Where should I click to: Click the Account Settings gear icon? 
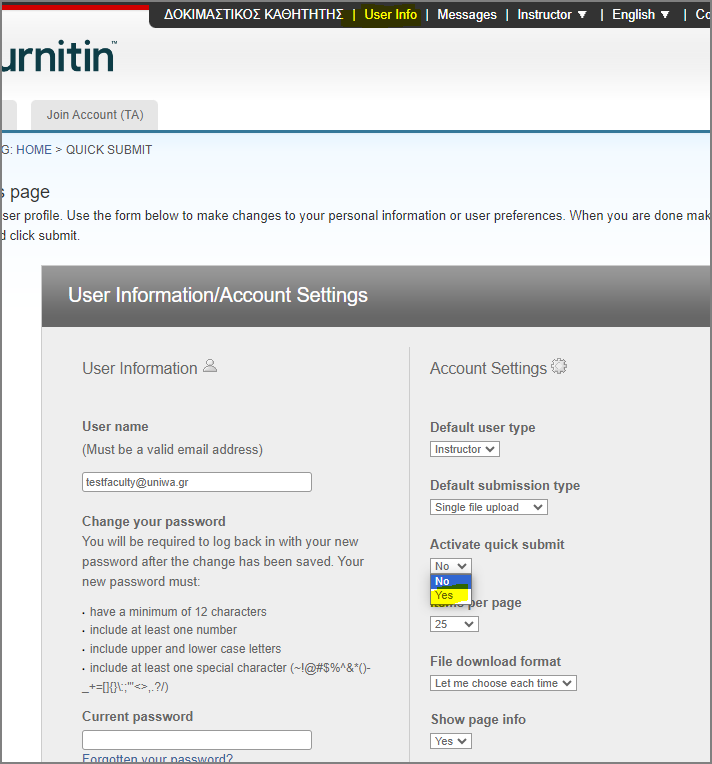[x=559, y=366]
